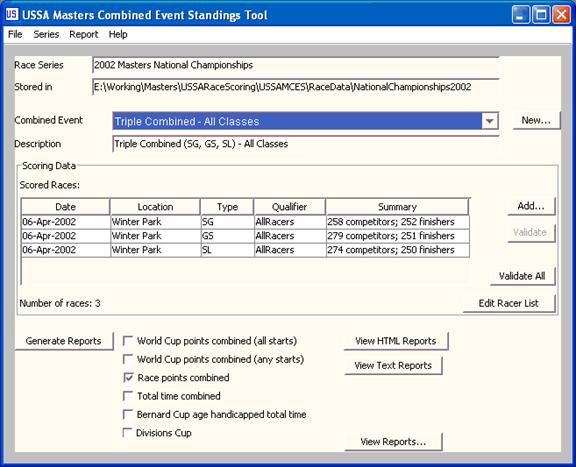
Task: Click the Generate Reports button
Action: pos(64,341)
